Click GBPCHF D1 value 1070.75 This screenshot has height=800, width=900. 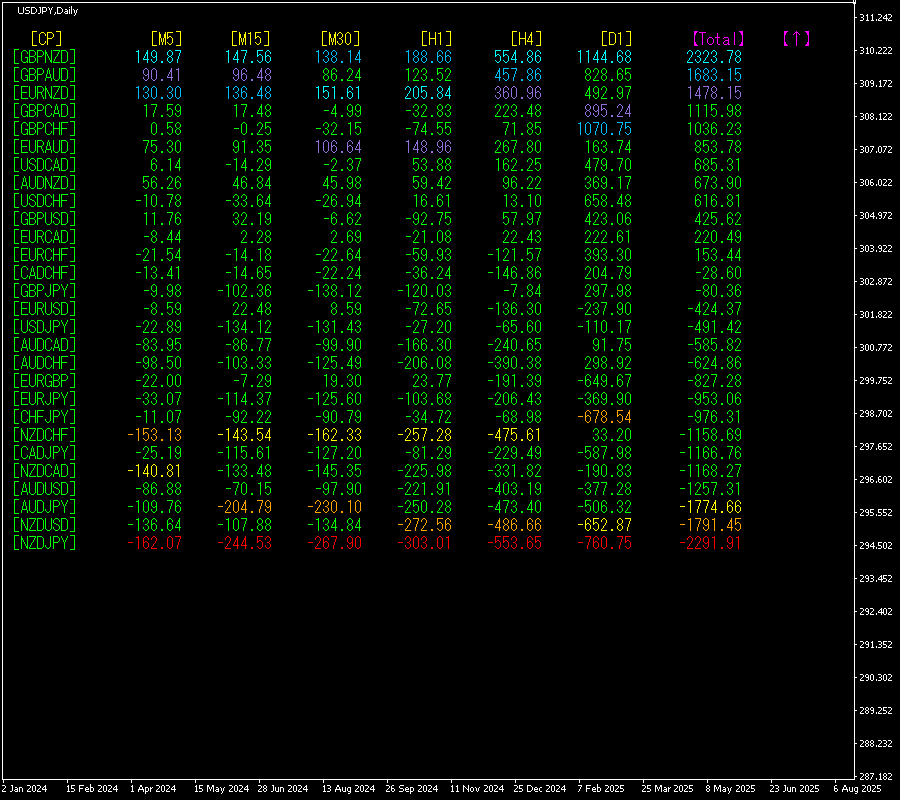604,129
